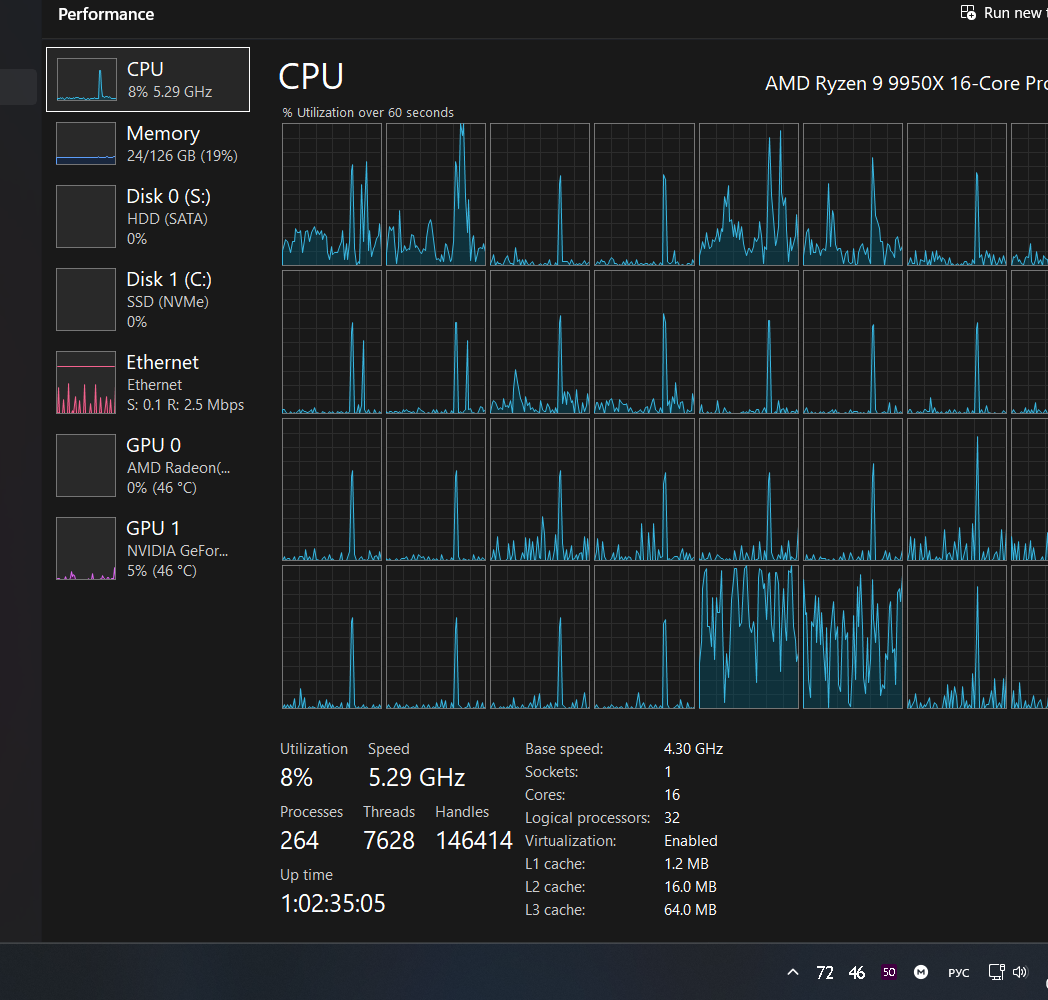Click the purple tray icon showing 50
This screenshot has height=1000, width=1048.
click(x=889, y=973)
